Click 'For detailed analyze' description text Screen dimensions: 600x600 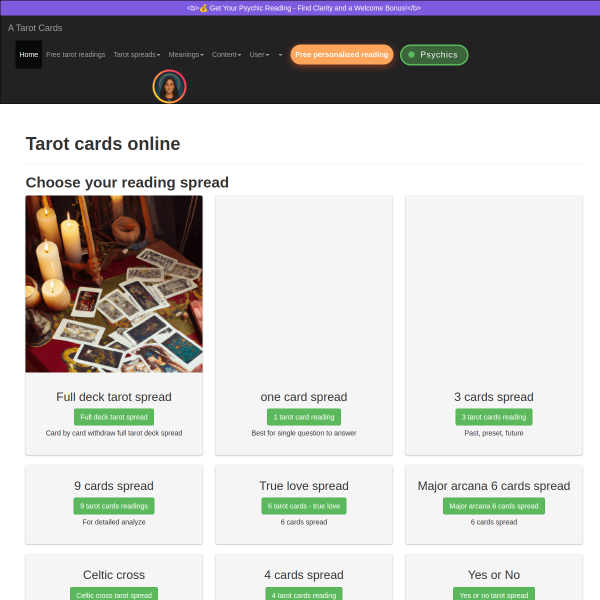tap(114, 522)
